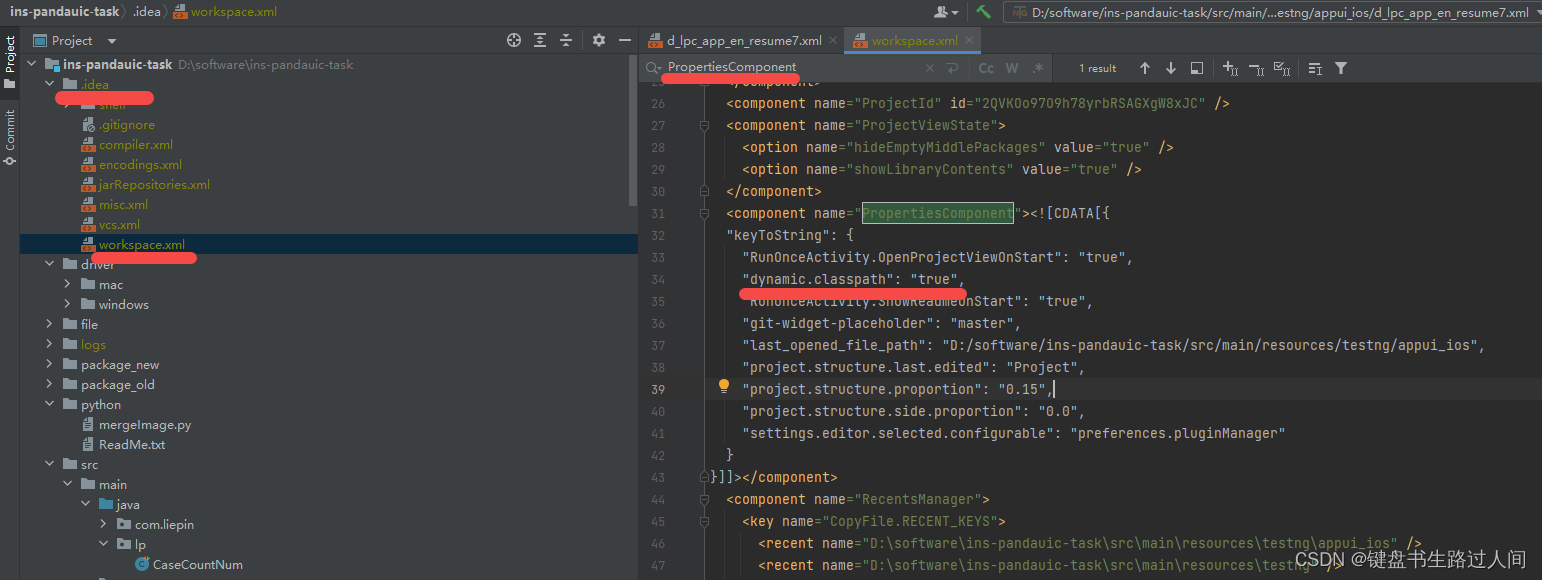Click the next occurrence arrow in search bar
This screenshot has height=580, width=1542.
click(x=1169, y=67)
